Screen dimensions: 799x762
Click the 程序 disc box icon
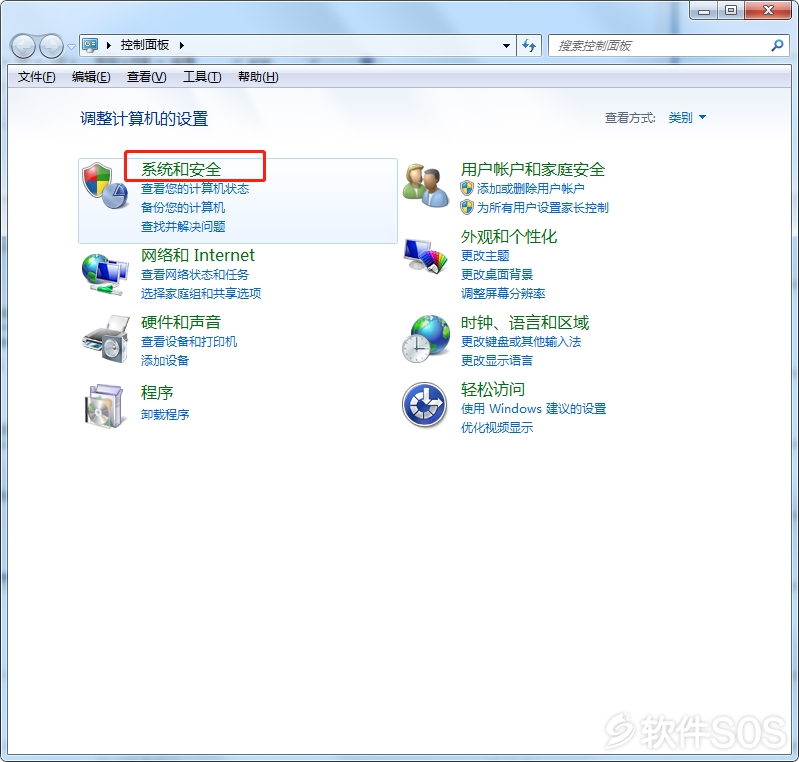click(104, 406)
